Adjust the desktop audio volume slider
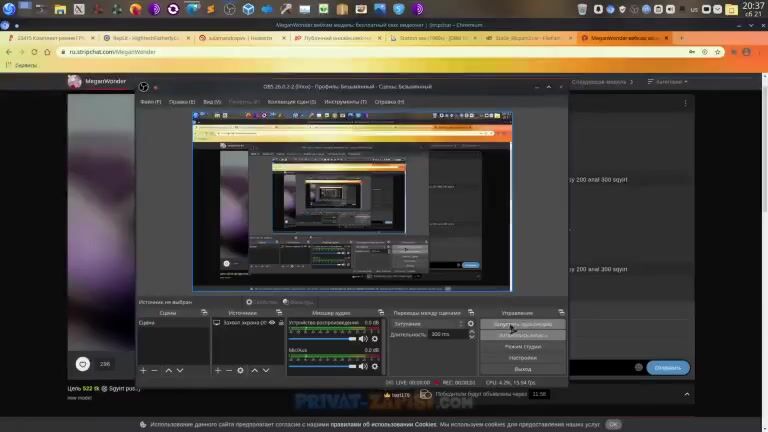768x432 pixels. click(322, 339)
